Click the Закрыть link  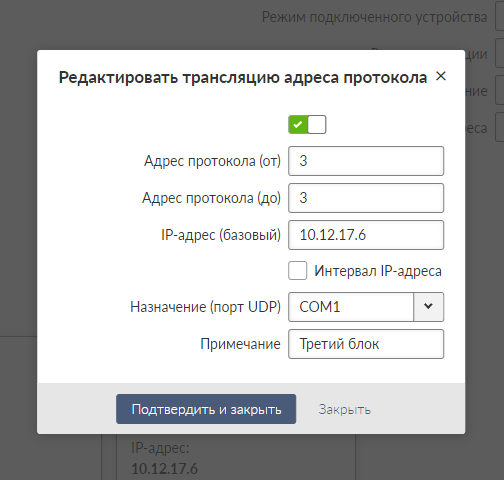point(344,410)
